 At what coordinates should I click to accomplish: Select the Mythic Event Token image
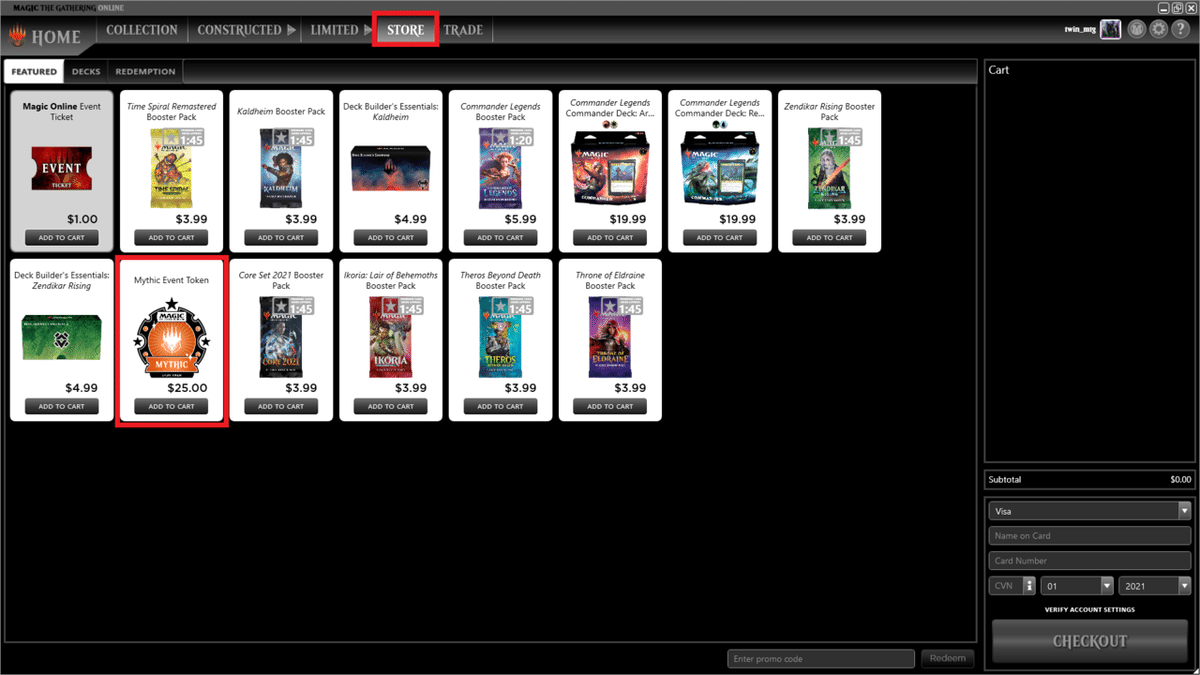point(172,336)
